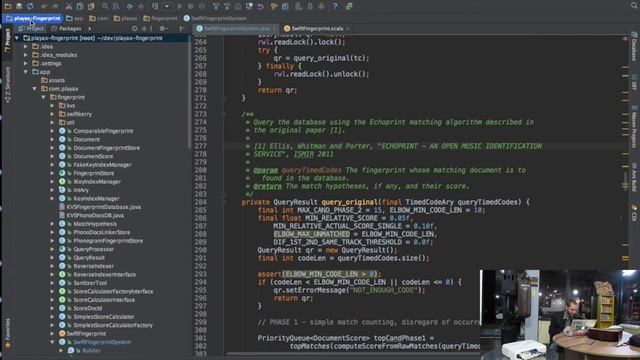Expand the kvs package
This screenshot has height=360, width=640.
[52, 106]
